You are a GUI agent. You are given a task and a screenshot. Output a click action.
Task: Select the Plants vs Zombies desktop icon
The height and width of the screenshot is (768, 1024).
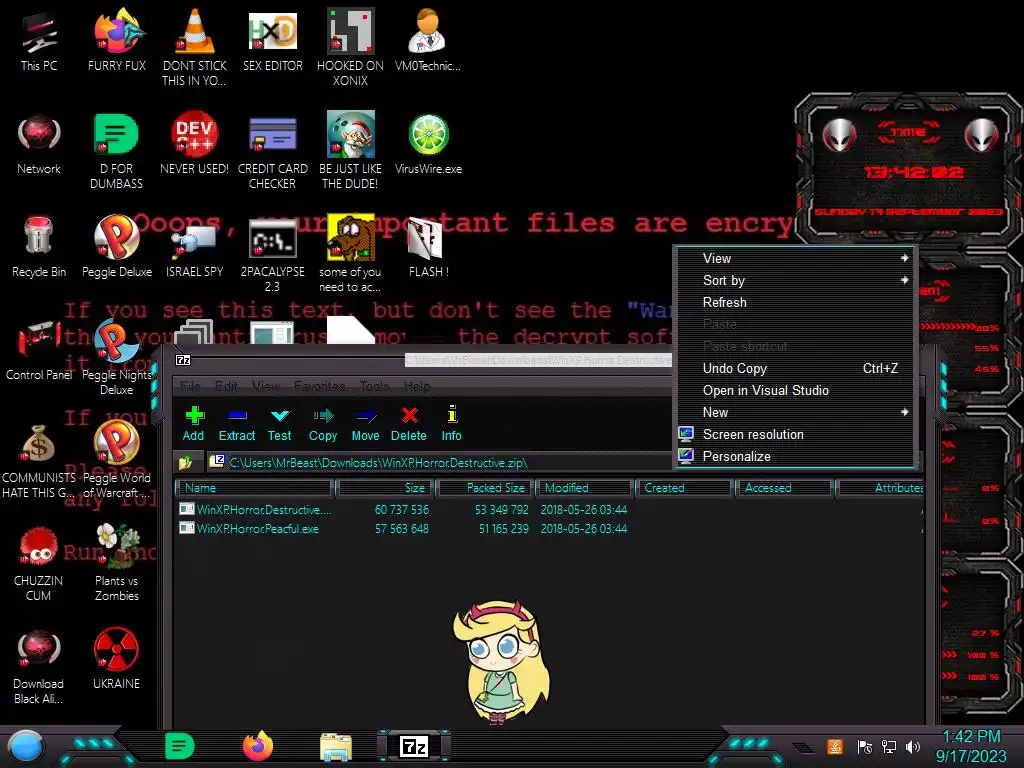click(x=117, y=562)
